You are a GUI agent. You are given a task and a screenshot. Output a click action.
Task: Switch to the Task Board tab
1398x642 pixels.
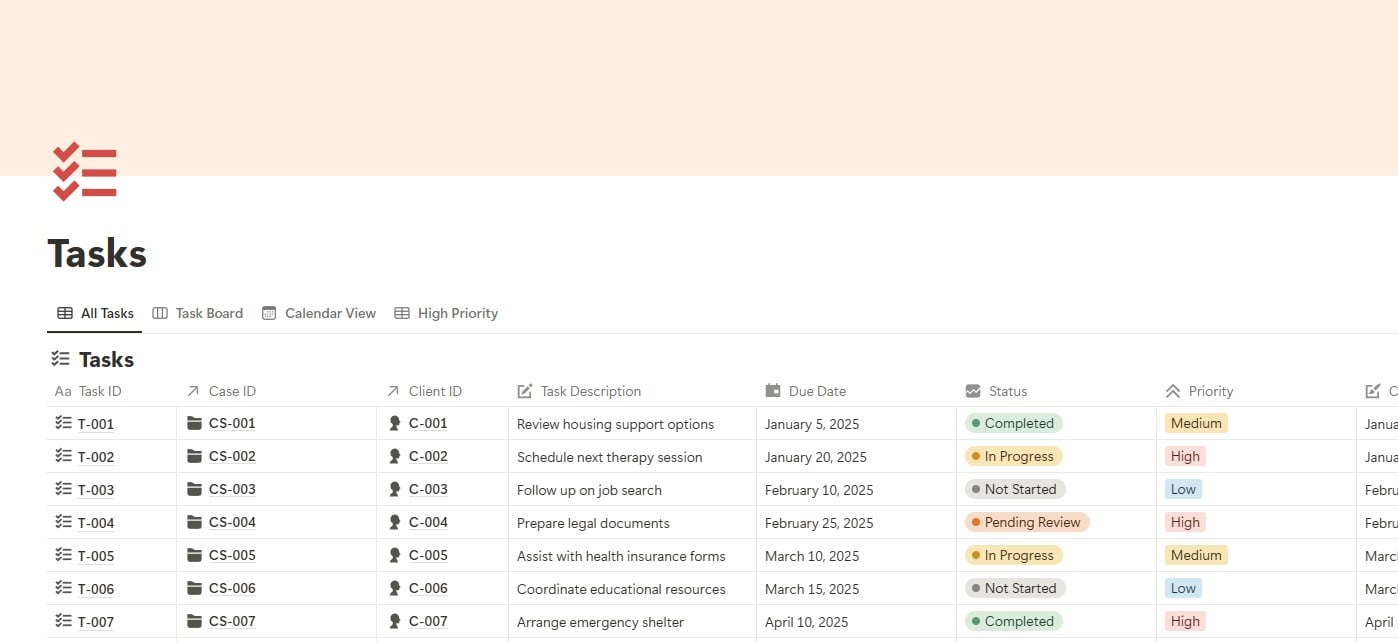coord(198,313)
